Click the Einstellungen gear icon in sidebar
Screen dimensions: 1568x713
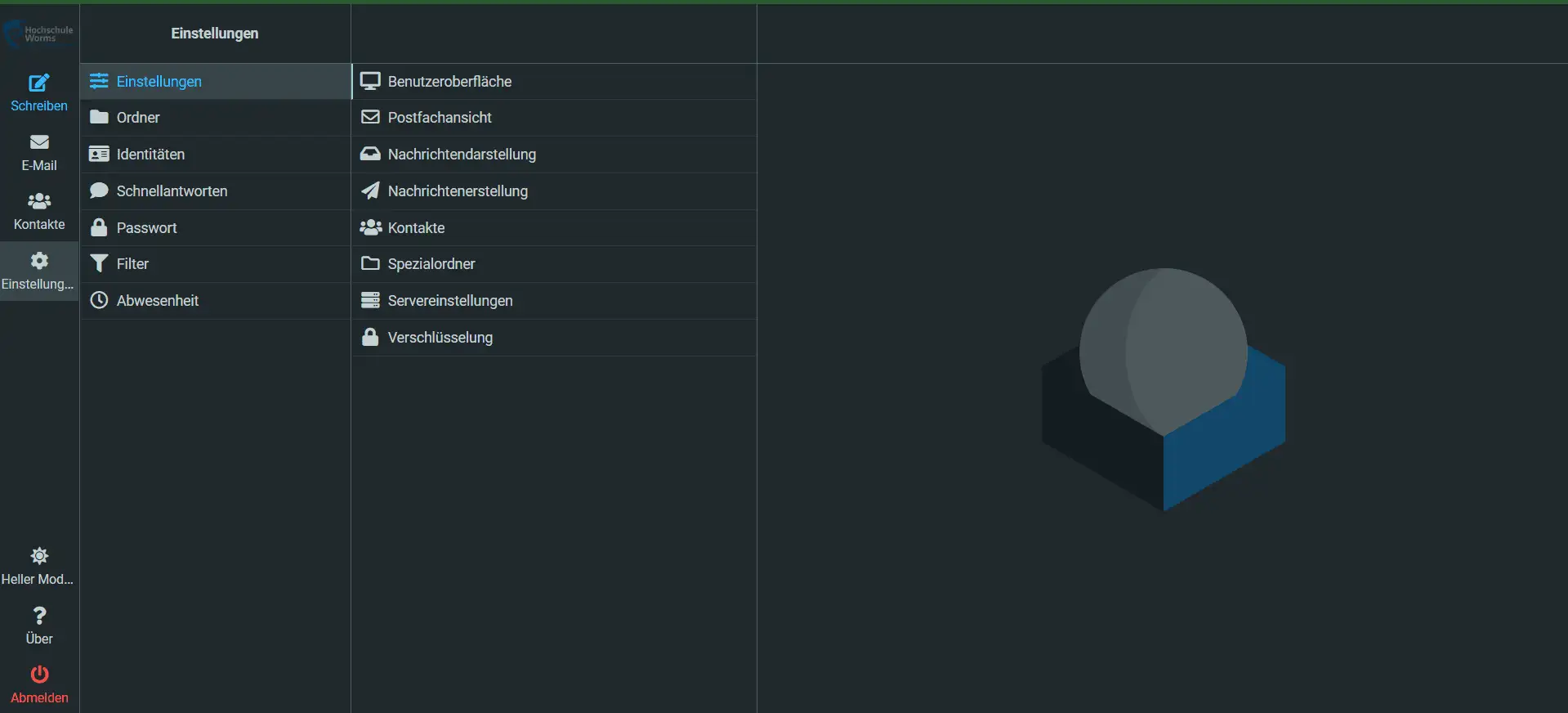pyautogui.click(x=39, y=261)
